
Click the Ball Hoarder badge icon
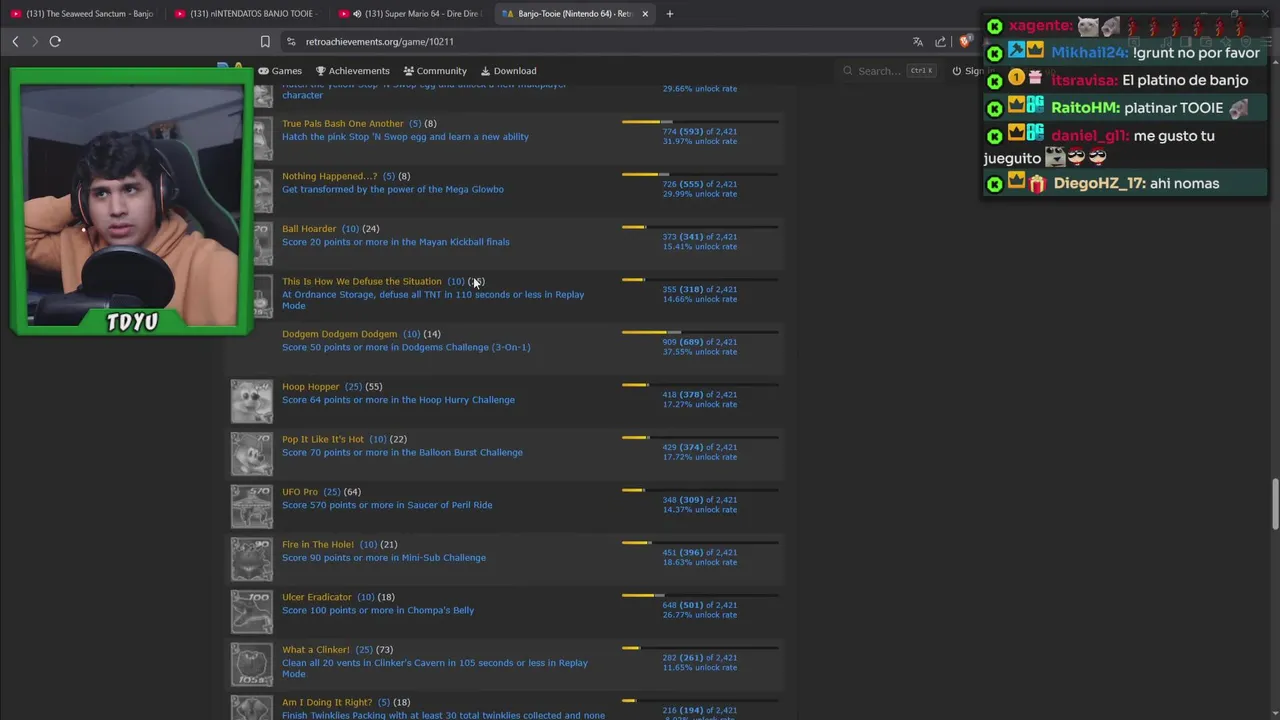click(x=263, y=243)
